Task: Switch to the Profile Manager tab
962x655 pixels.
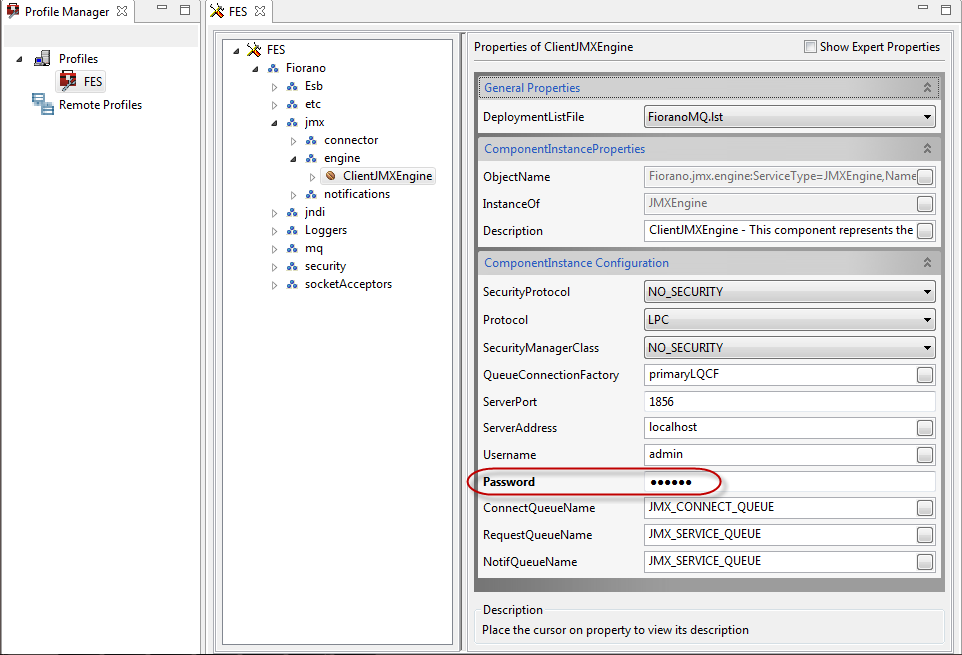Action: coord(66,12)
